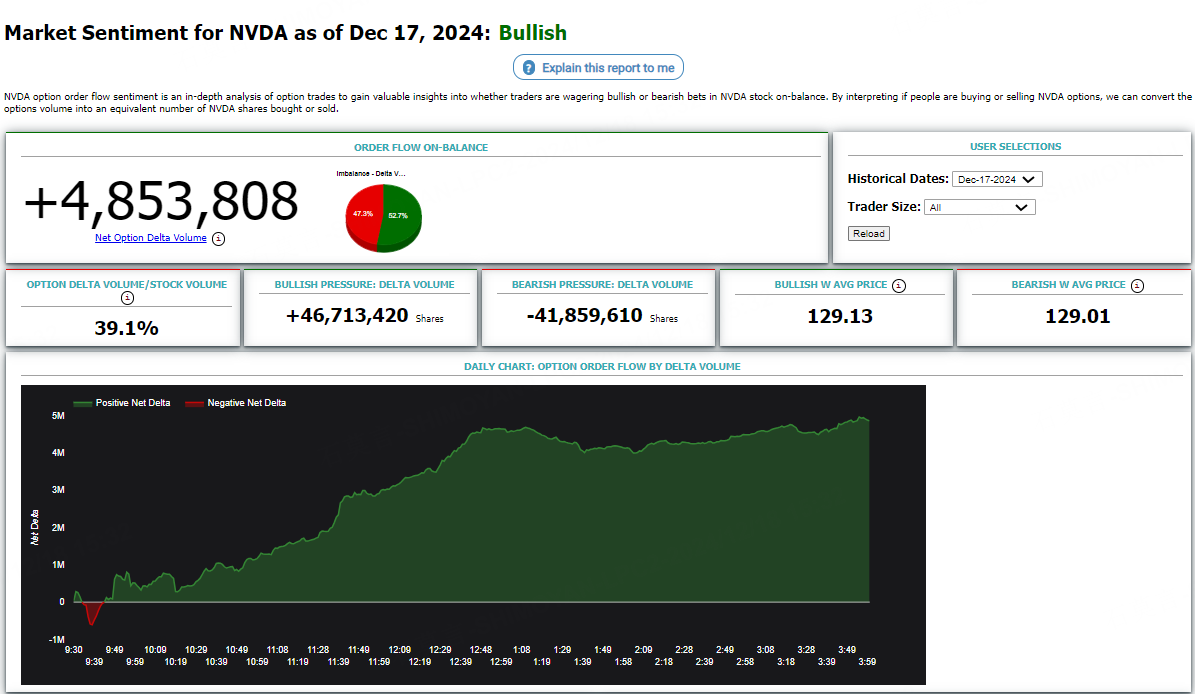This screenshot has height=694, width=1195.
Task: Click the Imbalance - Delta V... pie title
Action: pos(371,174)
